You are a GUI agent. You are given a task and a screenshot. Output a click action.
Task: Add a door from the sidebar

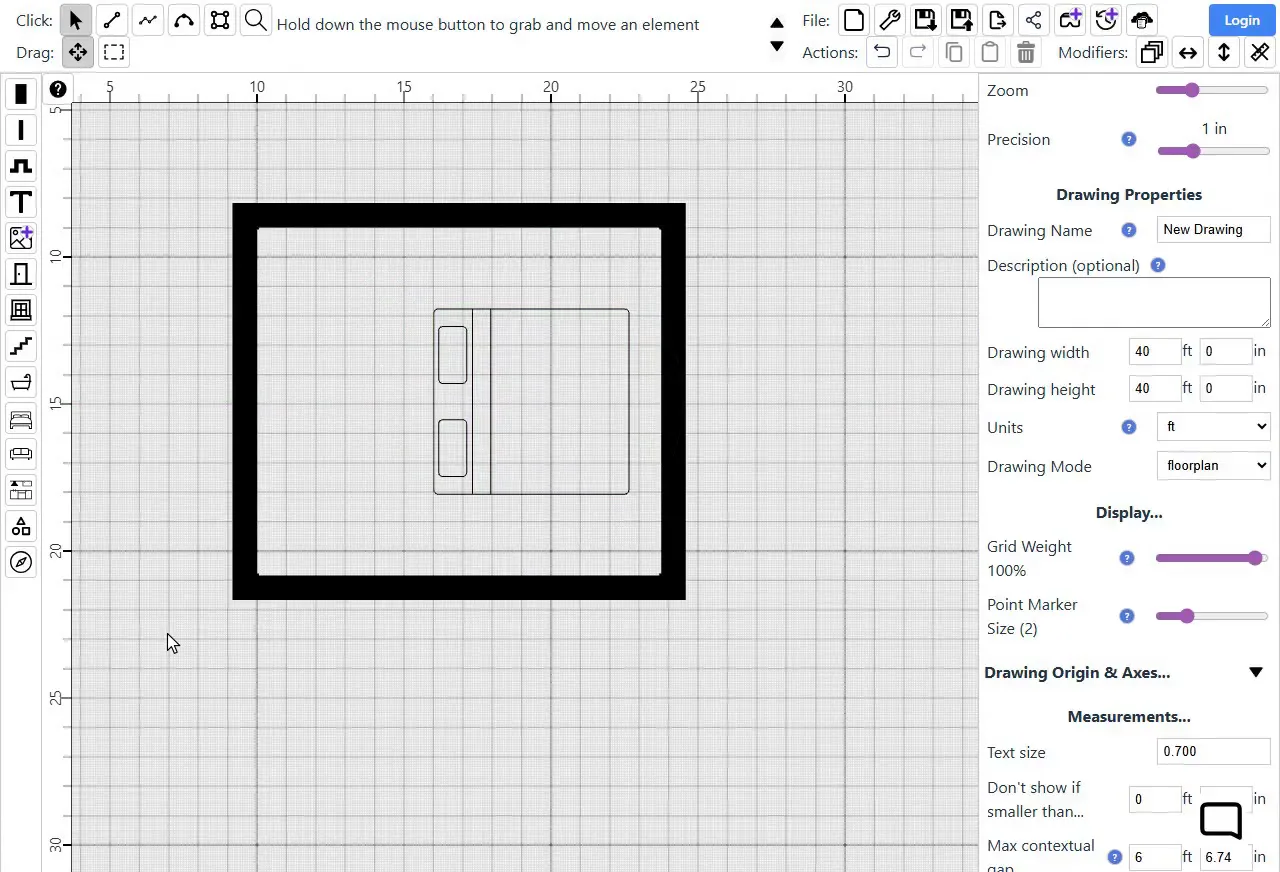[x=21, y=274]
